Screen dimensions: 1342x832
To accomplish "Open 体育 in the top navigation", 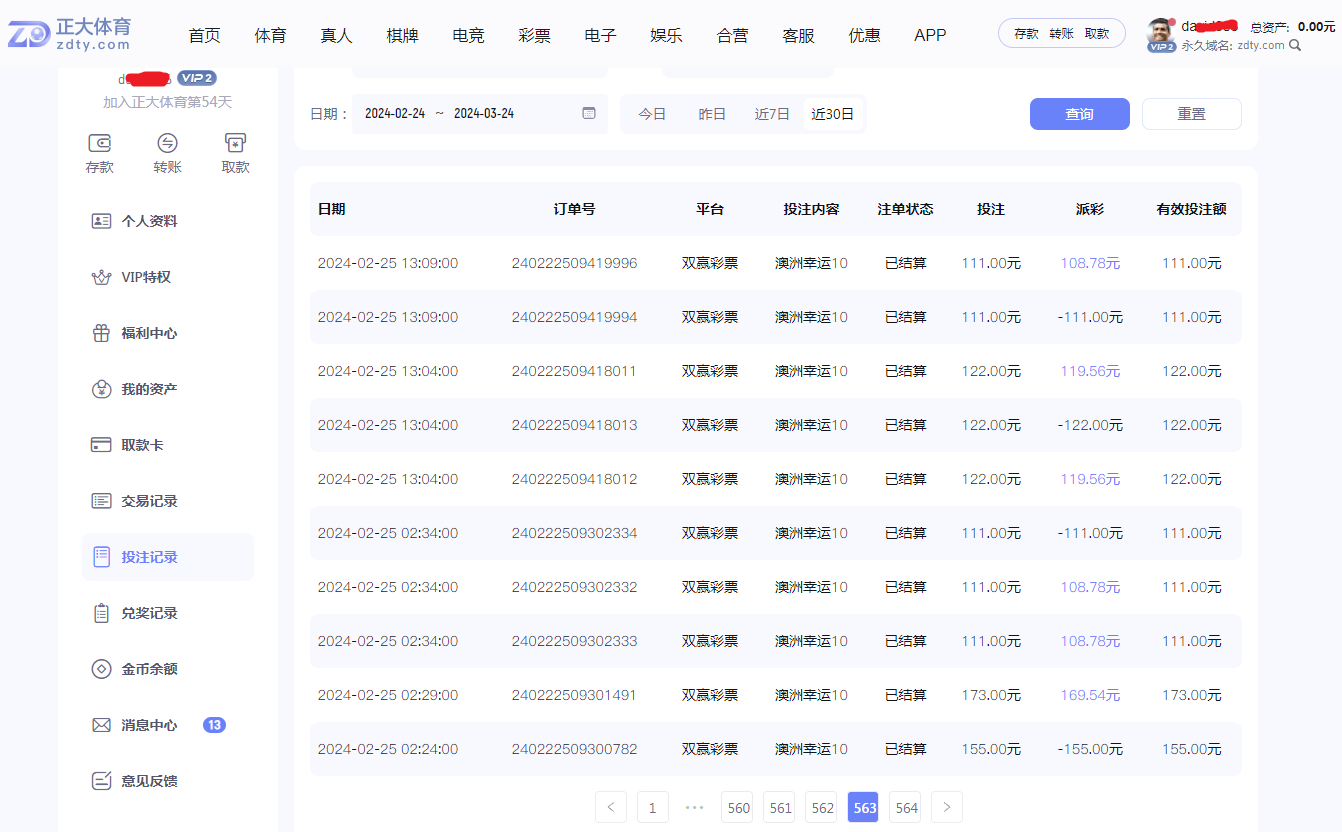I will pos(271,35).
